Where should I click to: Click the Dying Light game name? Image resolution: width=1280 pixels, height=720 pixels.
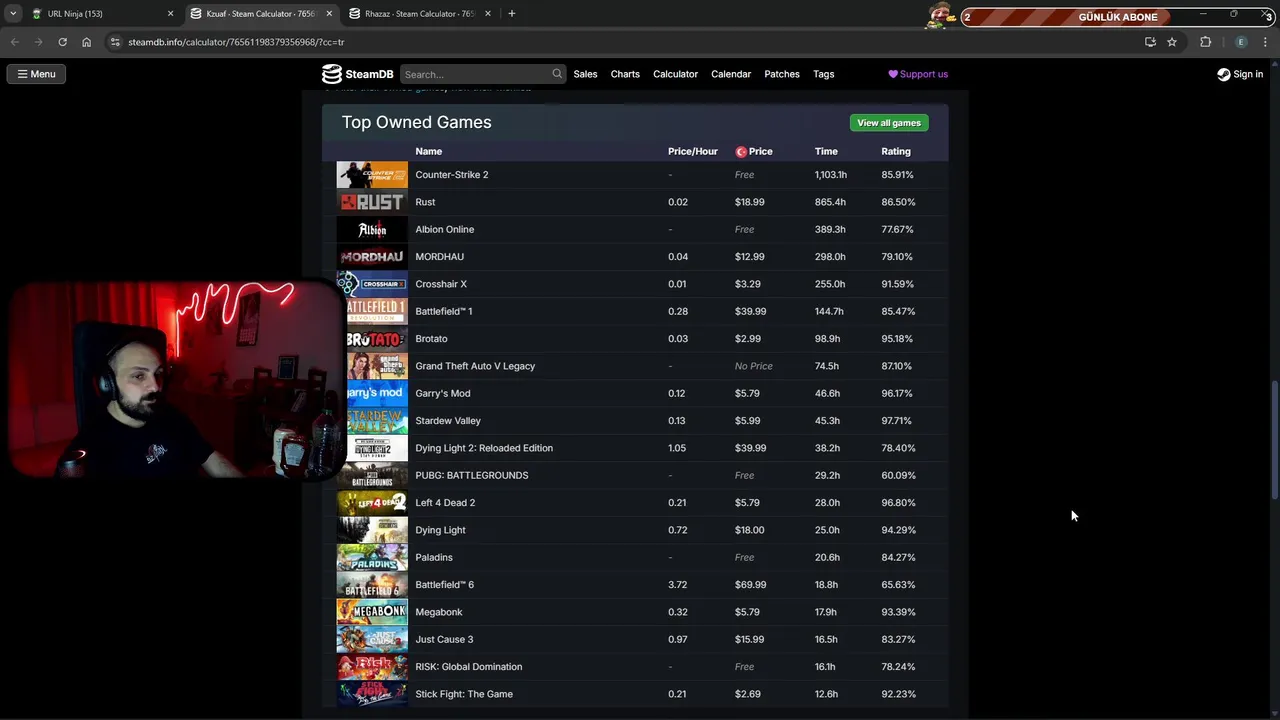tap(440, 530)
